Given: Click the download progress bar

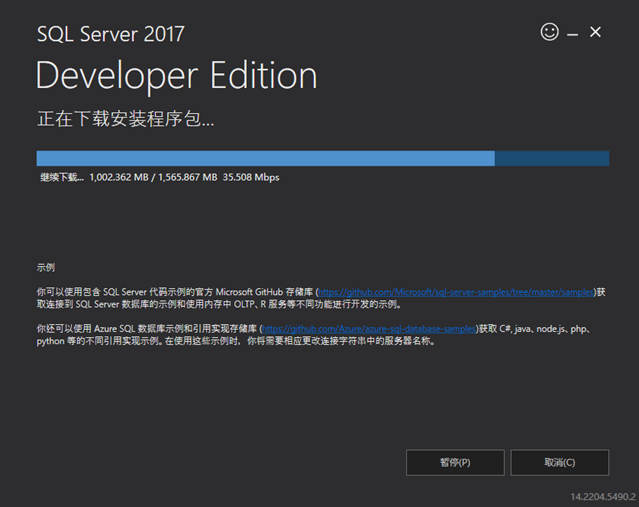Looking at the screenshot, I should [x=323, y=159].
